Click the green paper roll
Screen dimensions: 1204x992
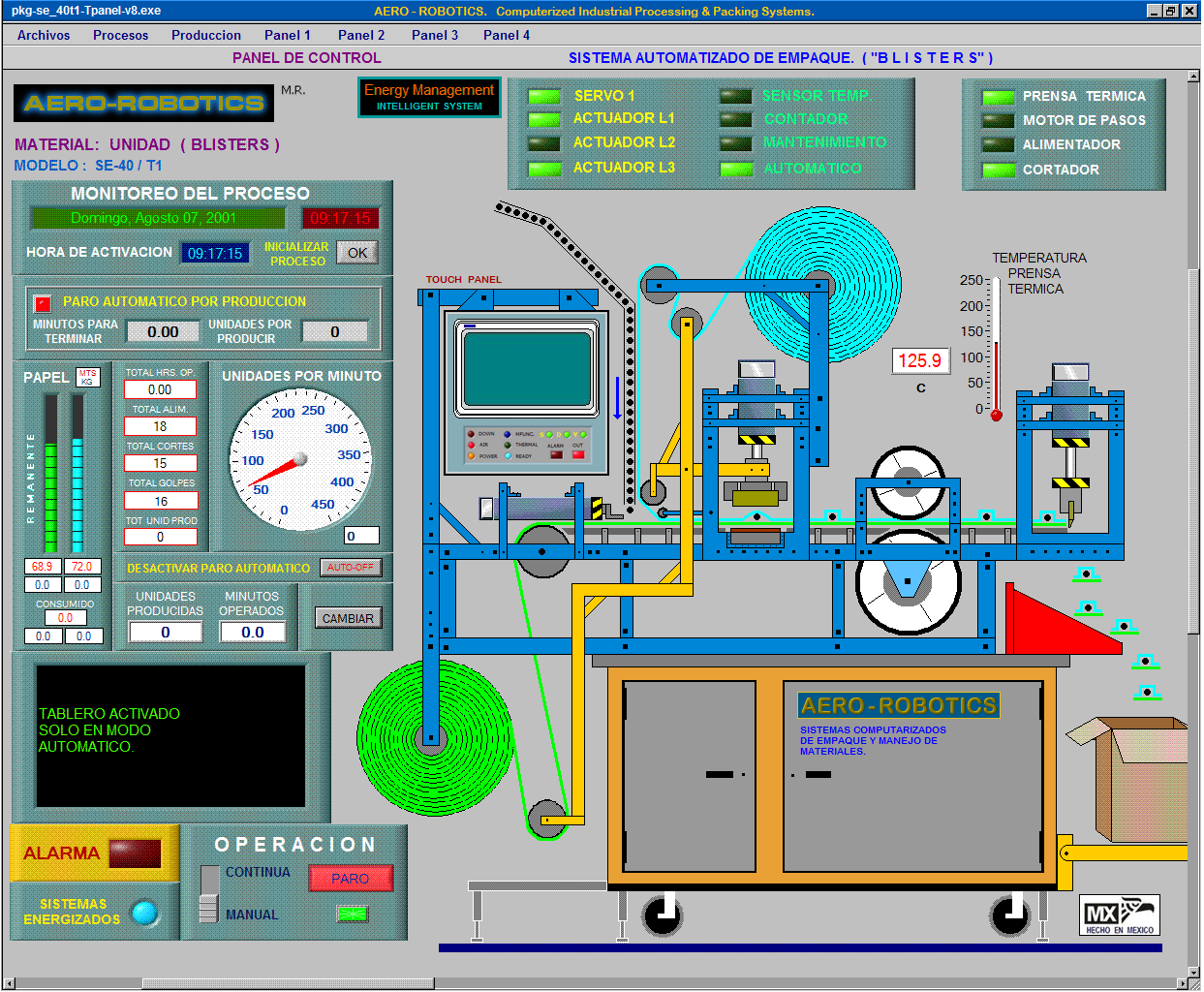click(x=433, y=739)
